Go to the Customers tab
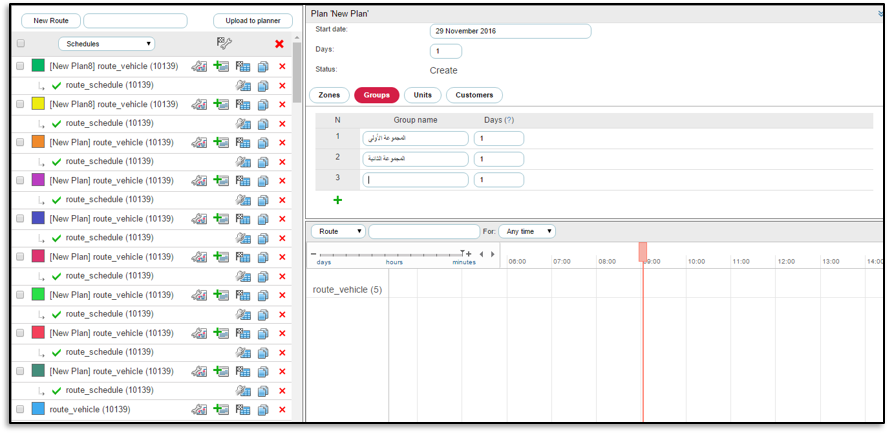888x433 pixels. [x=474, y=95]
